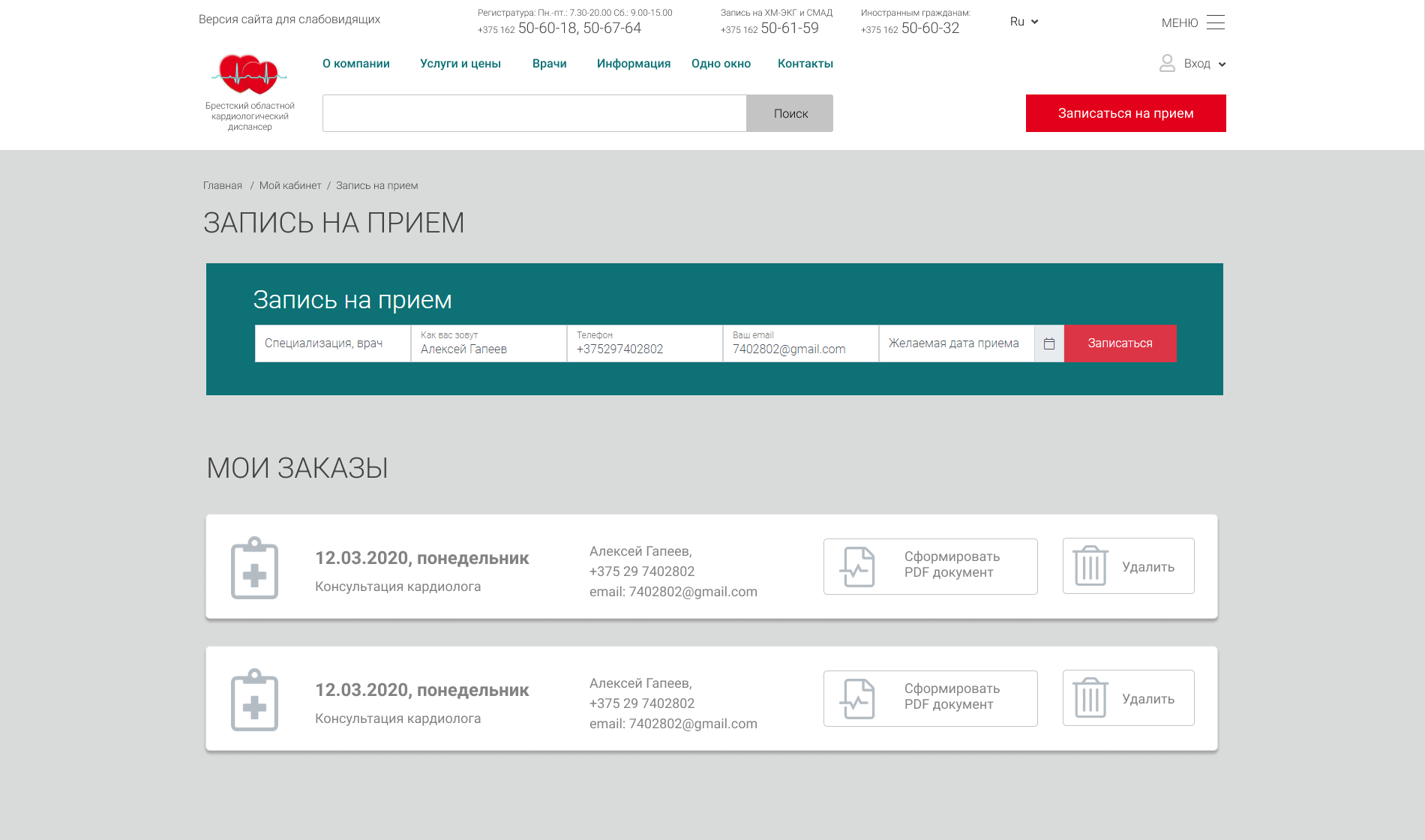Go to Врачи menu item
1425x840 pixels.
[550, 64]
